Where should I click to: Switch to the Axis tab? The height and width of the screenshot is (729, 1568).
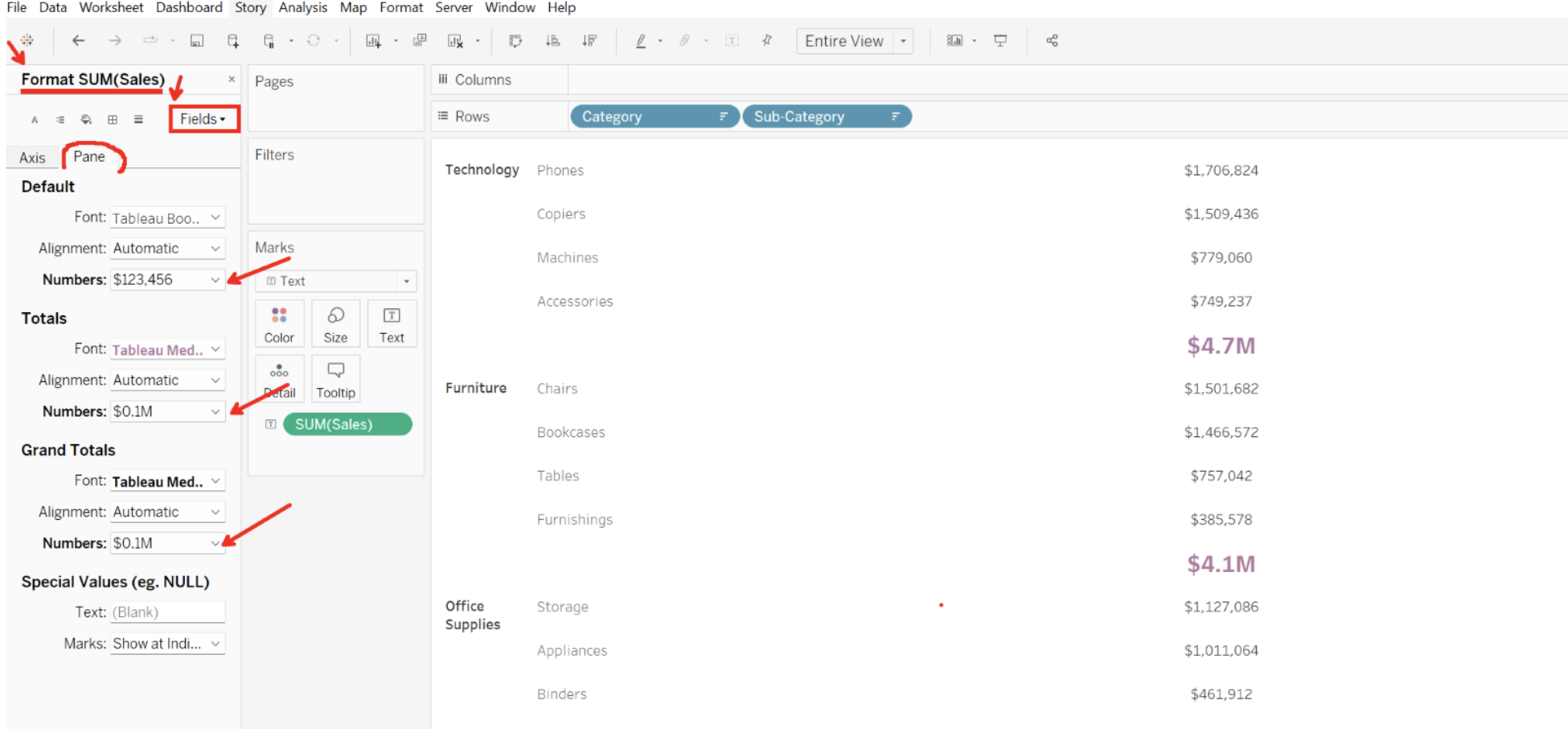(31, 157)
